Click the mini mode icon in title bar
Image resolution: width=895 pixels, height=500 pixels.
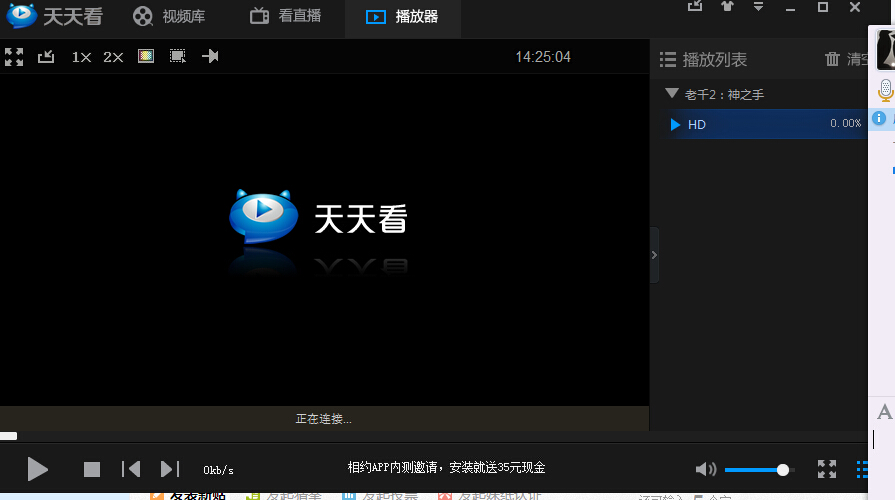pos(695,6)
